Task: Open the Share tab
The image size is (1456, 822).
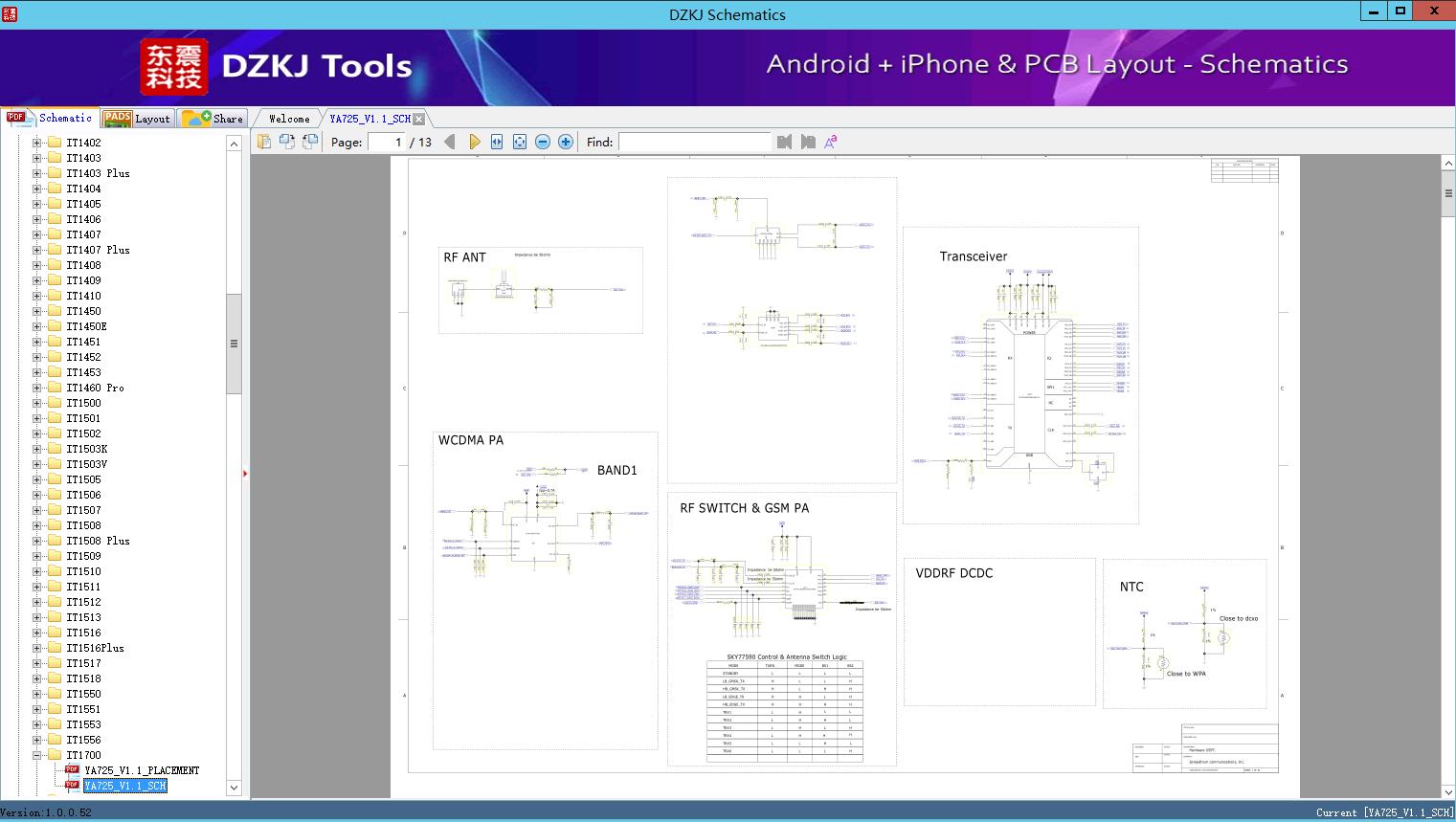Action: coord(214,119)
